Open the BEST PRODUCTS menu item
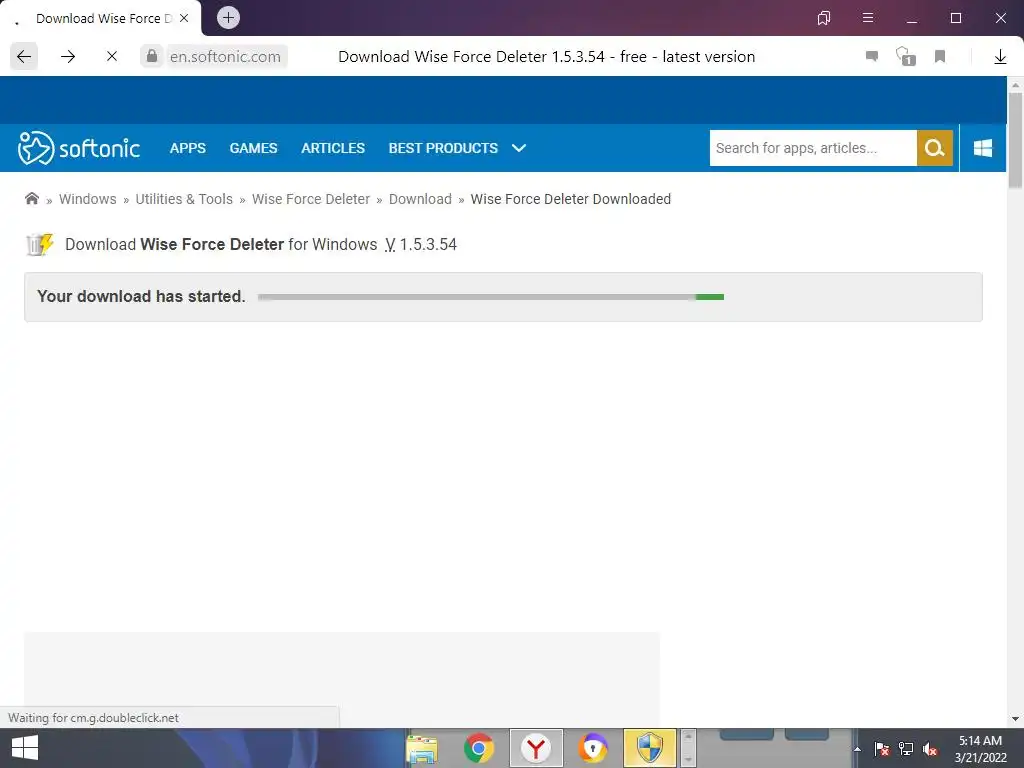The width and height of the screenshot is (1024, 768). (x=443, y=148)
